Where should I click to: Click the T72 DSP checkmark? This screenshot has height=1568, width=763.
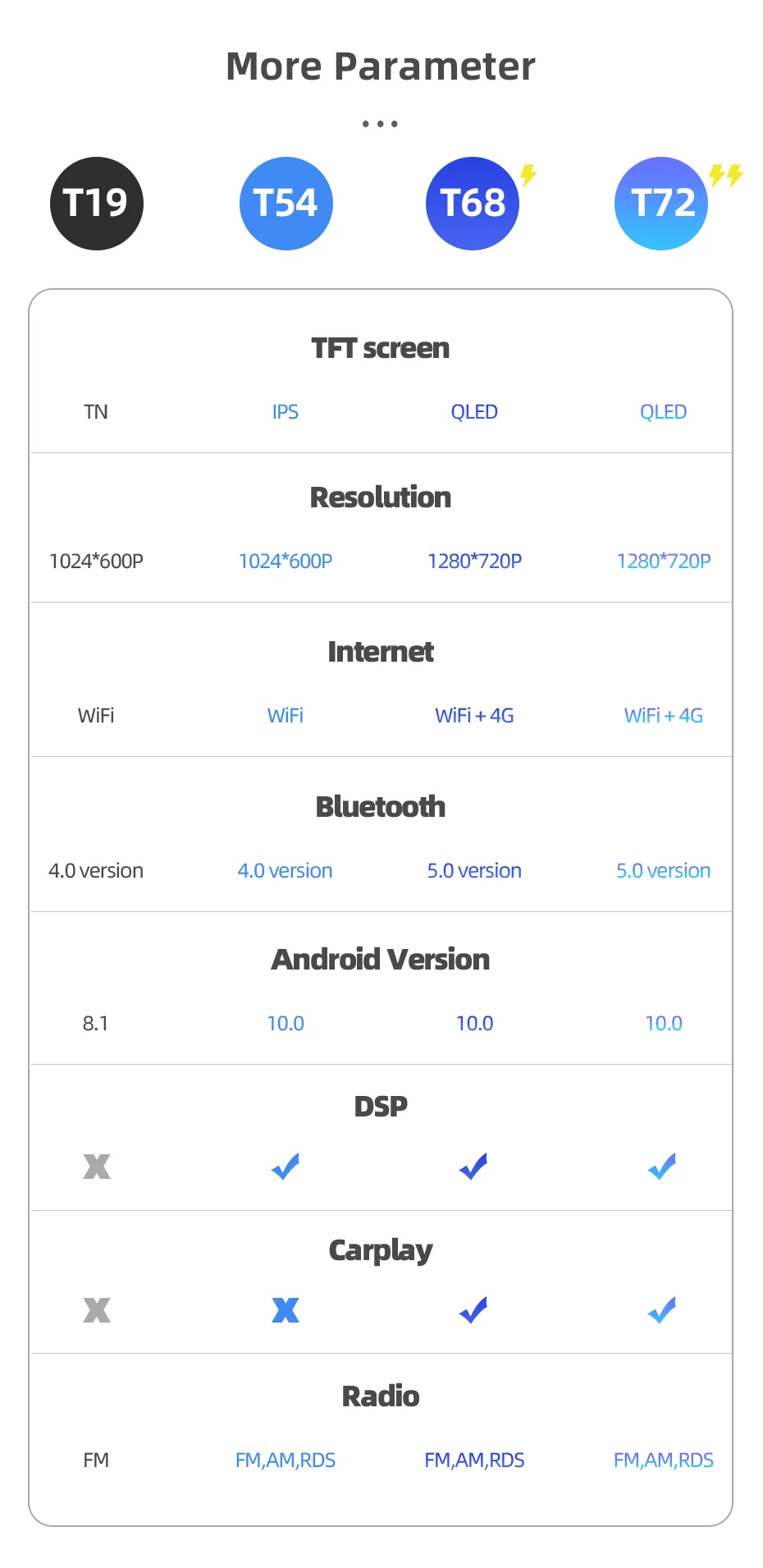662,1167
